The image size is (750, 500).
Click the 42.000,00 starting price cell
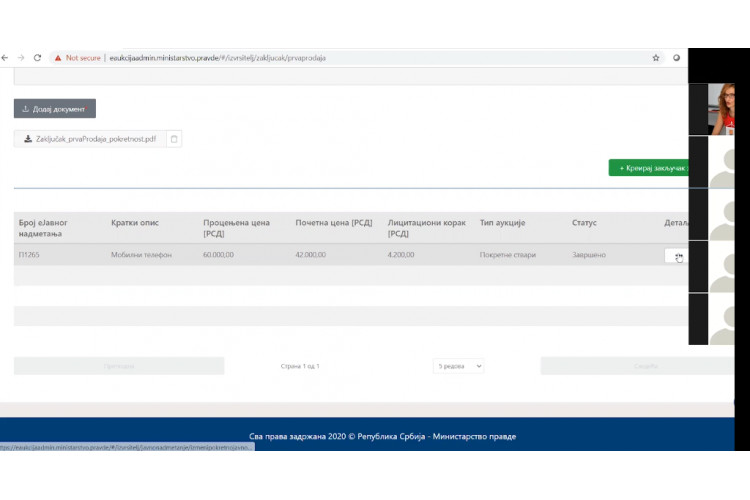pos(310,255)
